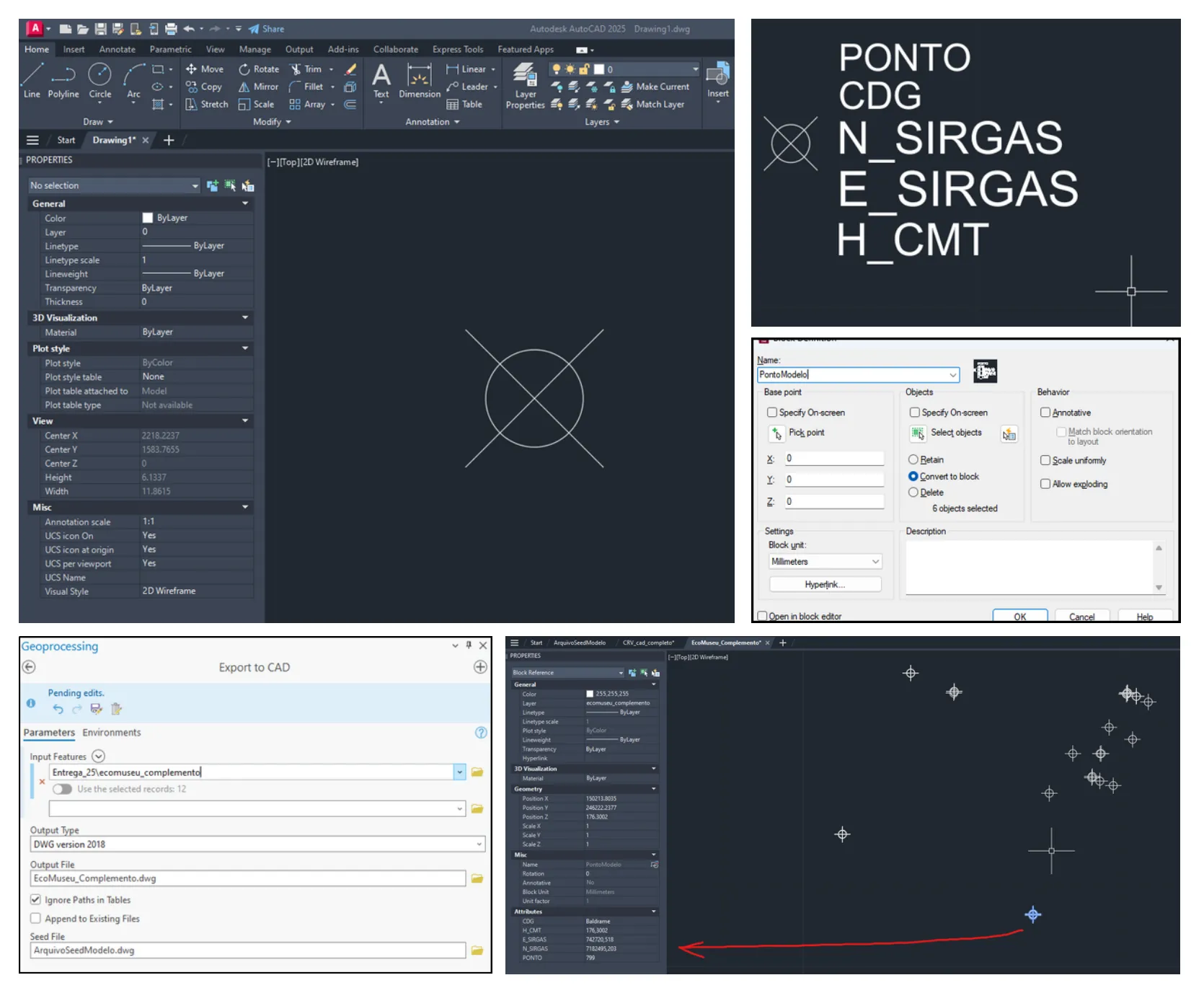Switch to the Environments tab in Geoprocessing
Image resolution: width=1204 pixels, height=988 pixels.
coord(112,732)
